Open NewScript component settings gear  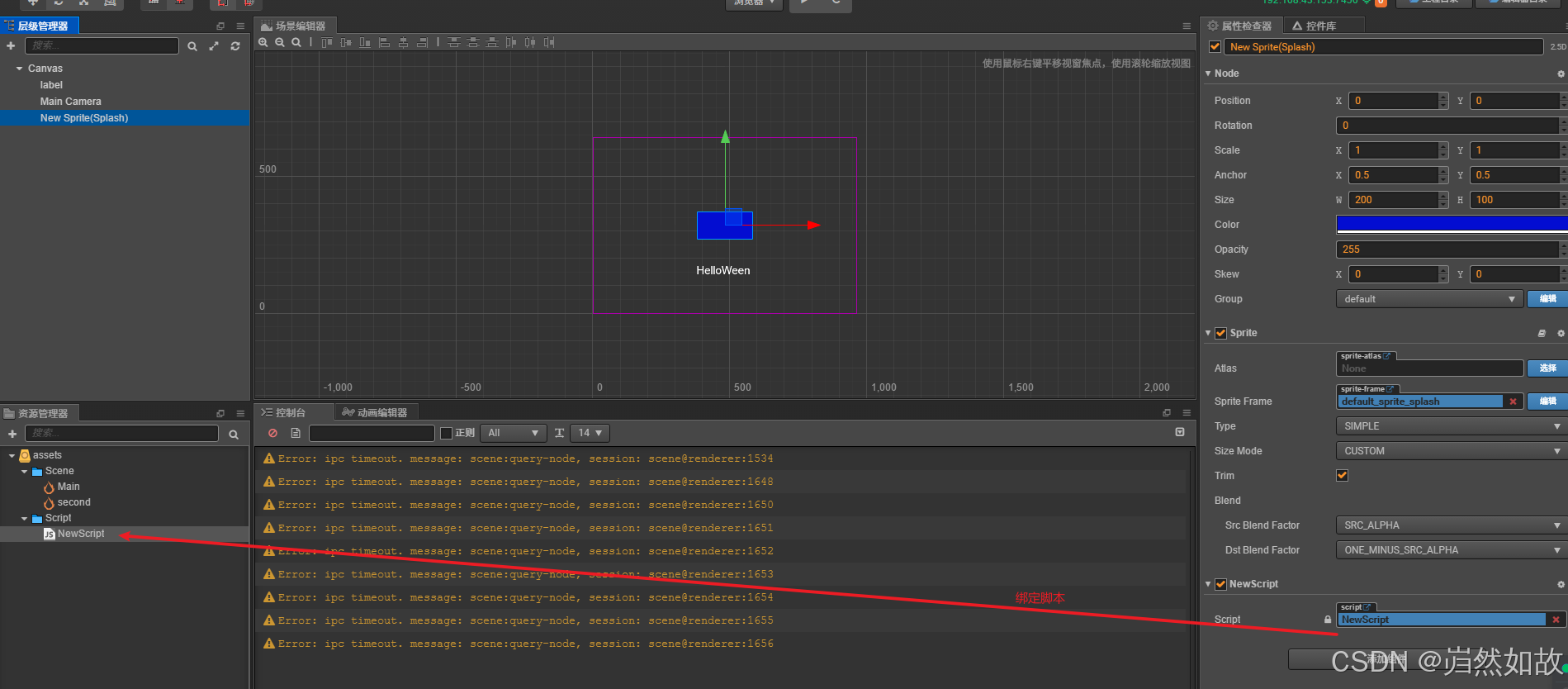click(x=1561, y=585)
